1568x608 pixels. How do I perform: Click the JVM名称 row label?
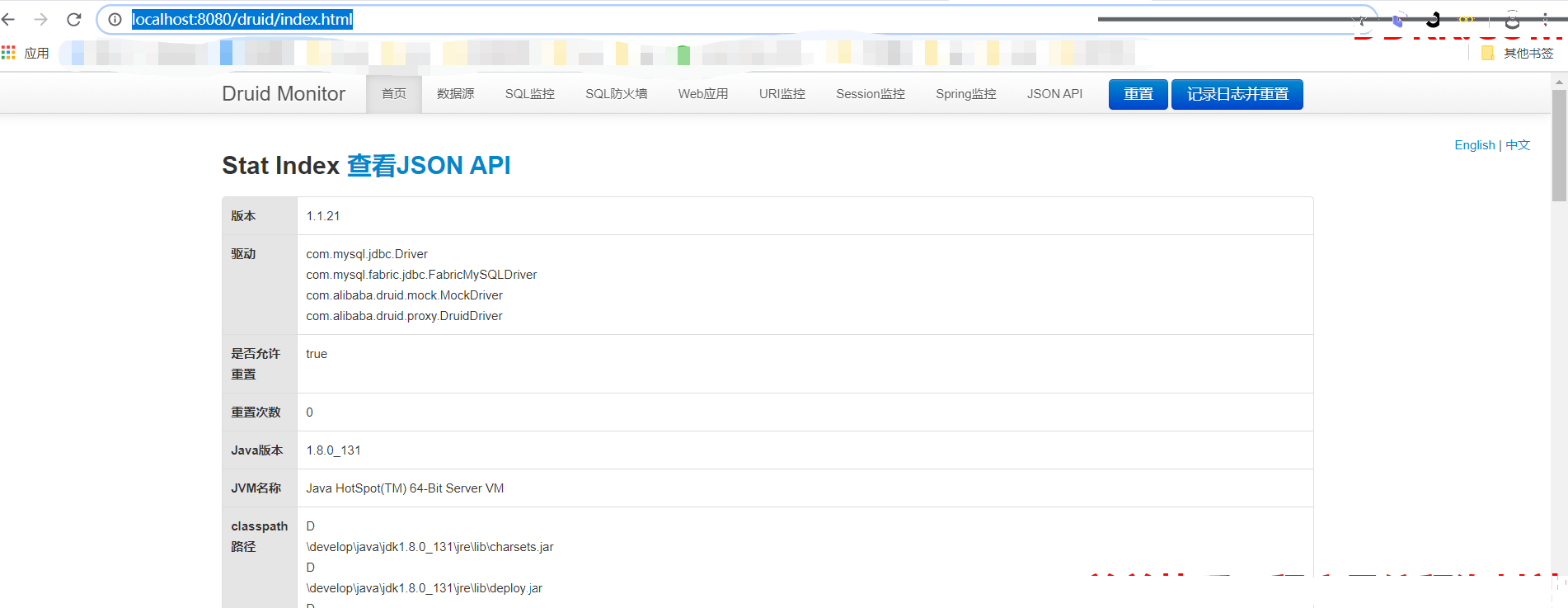click(256, 488)
